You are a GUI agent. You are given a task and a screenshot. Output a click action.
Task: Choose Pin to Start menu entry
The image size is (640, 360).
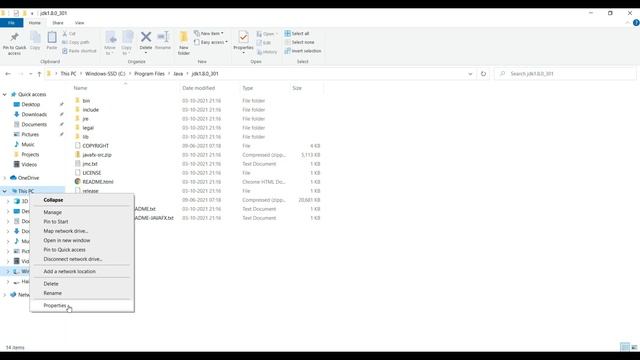[56, 222]
